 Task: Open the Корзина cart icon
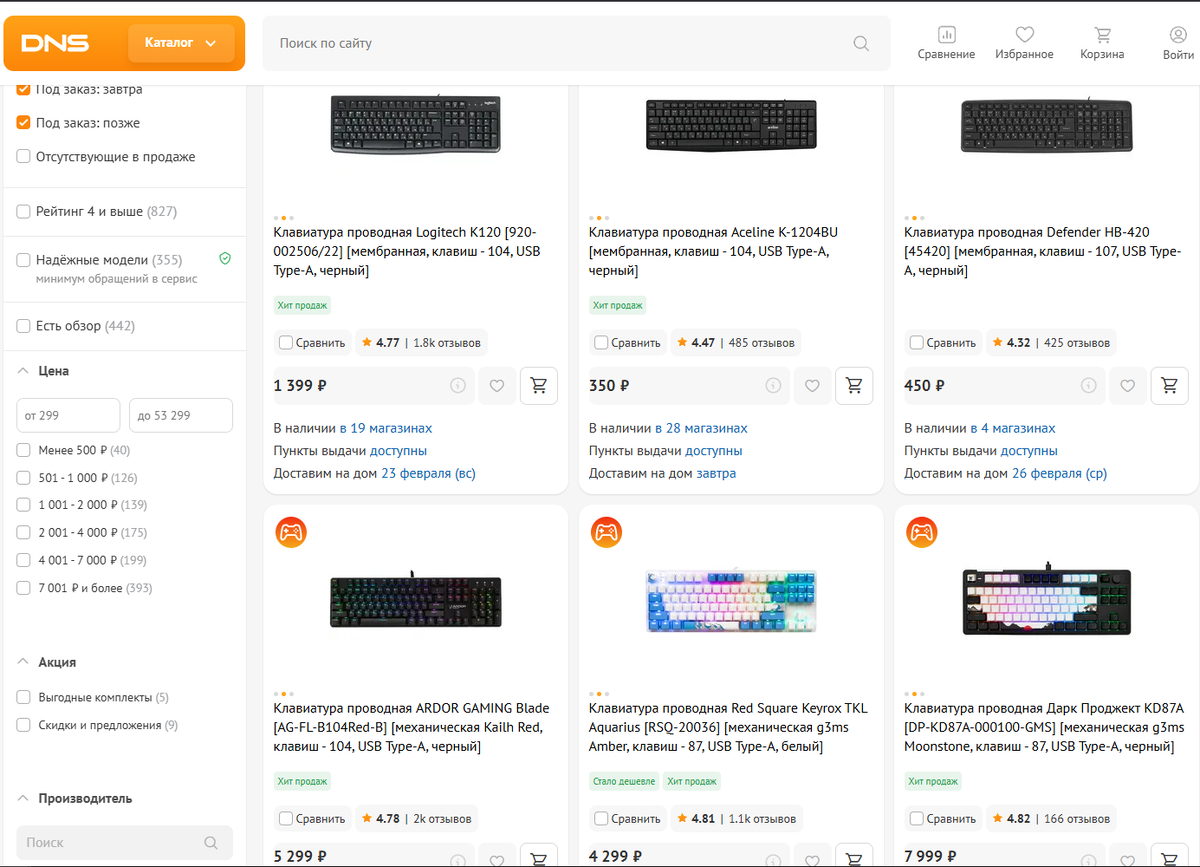click(1102, 34)
